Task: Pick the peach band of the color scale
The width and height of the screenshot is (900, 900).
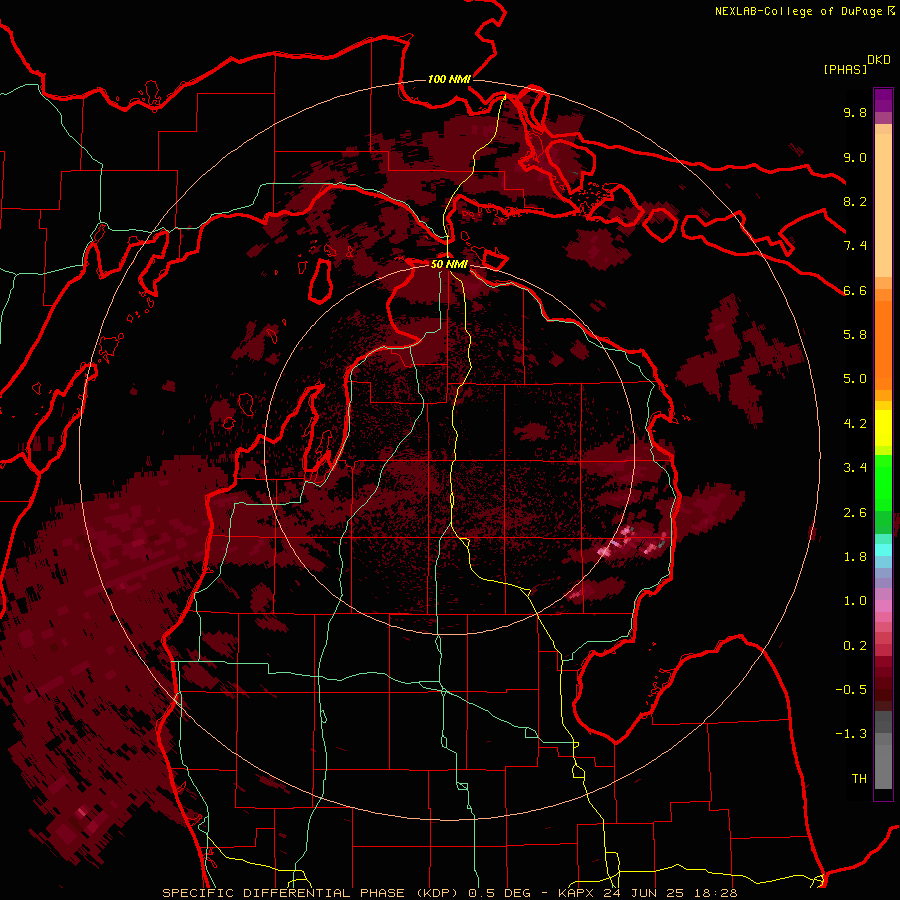Action: point(883,204)
